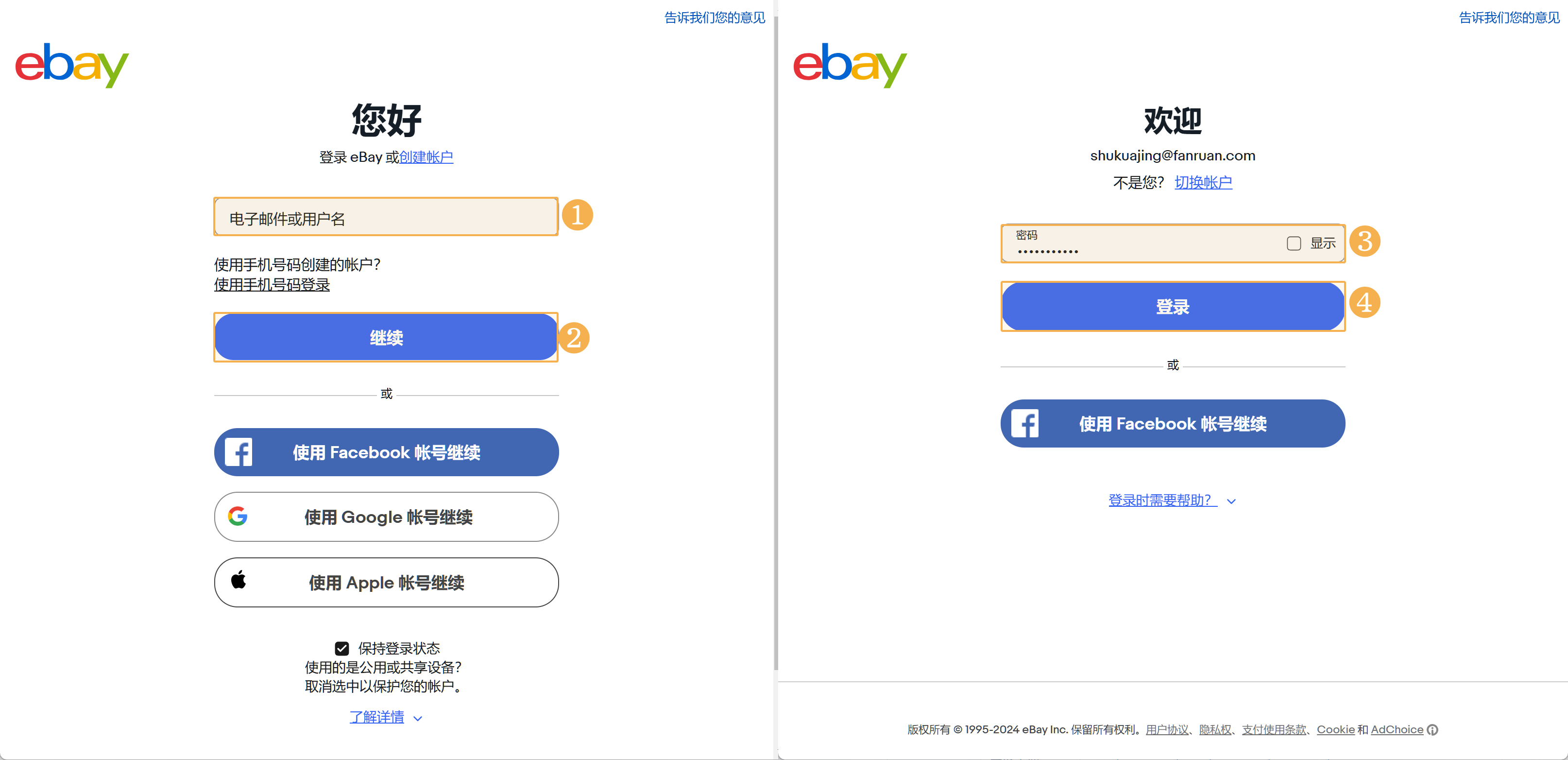
Task: Click the orange number 1 annotation badge
Action: [577, 215]
